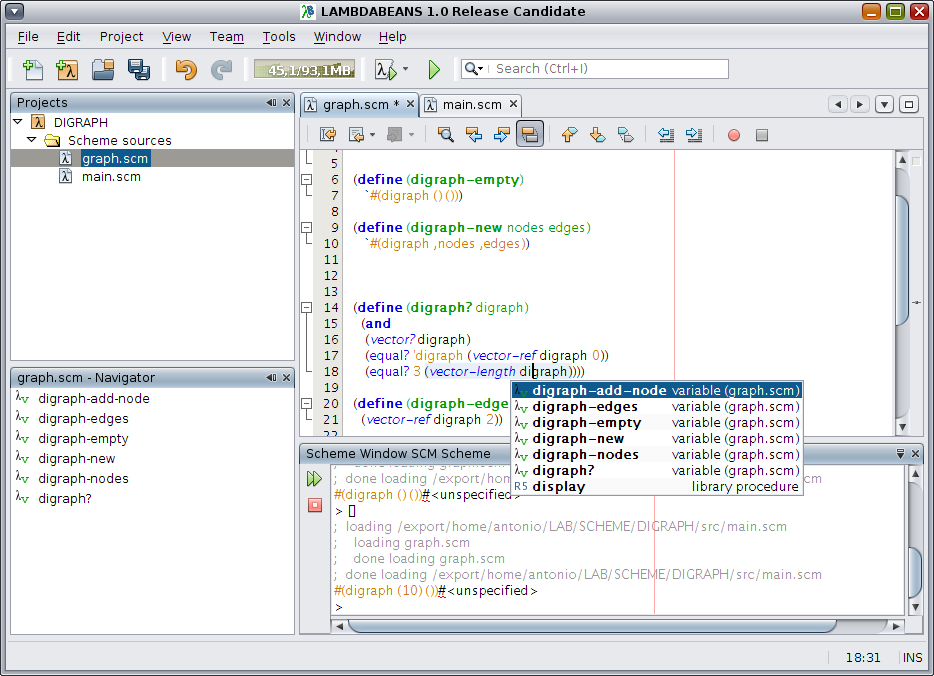
Task: Click the lambda run-in-interpreter icon
Action: point(385,70)
